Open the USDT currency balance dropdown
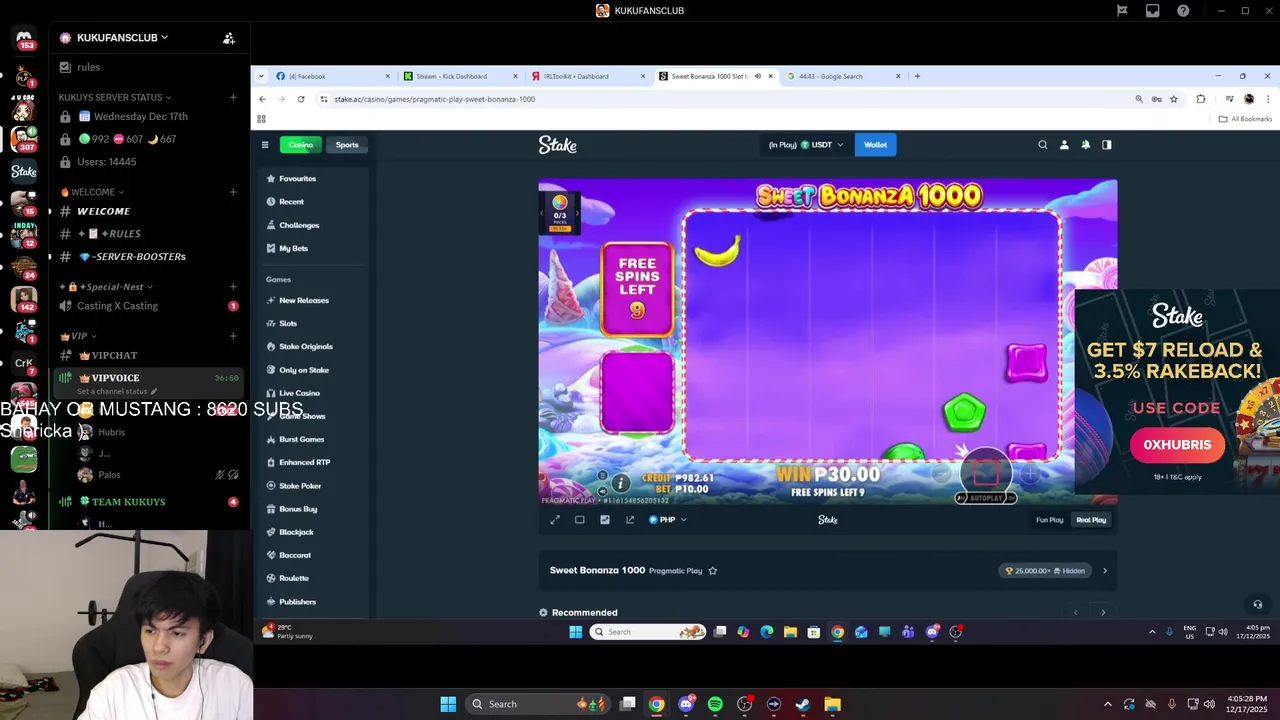1280x720 pixels. [806, 145]
